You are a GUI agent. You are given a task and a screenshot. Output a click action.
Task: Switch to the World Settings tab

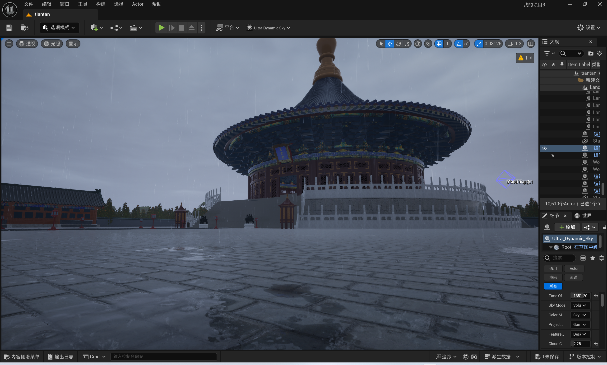pyautogui.click(x=583, y=216)
